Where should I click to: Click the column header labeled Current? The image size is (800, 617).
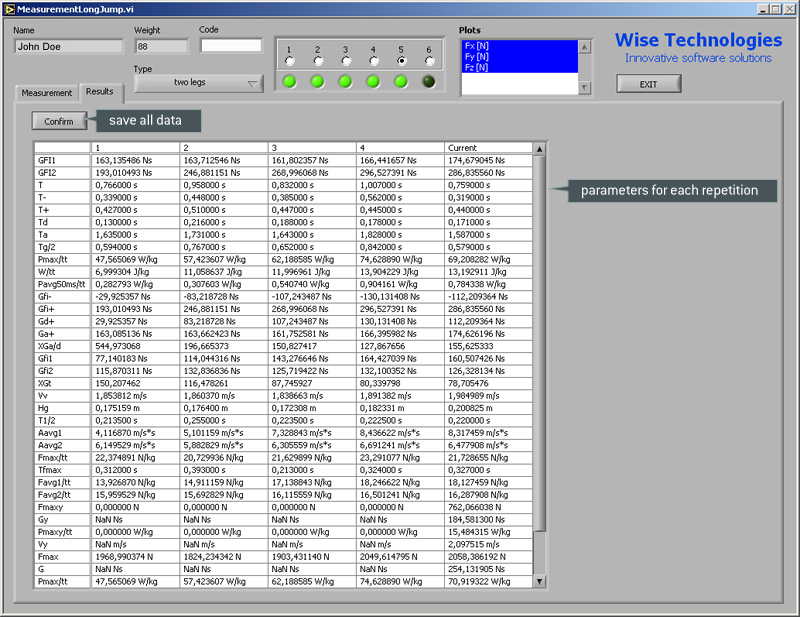pos(488,148)
